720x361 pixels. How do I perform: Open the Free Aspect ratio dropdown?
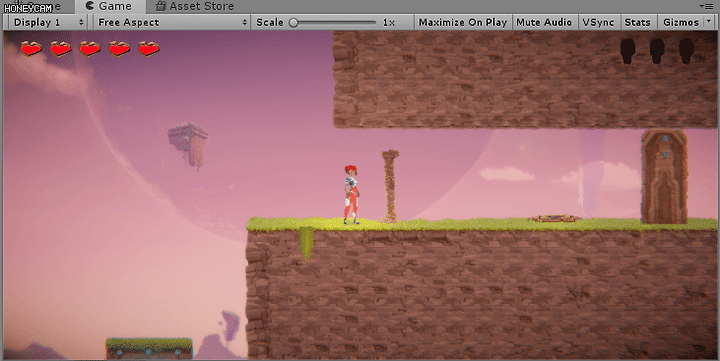(x=172, y=22)
